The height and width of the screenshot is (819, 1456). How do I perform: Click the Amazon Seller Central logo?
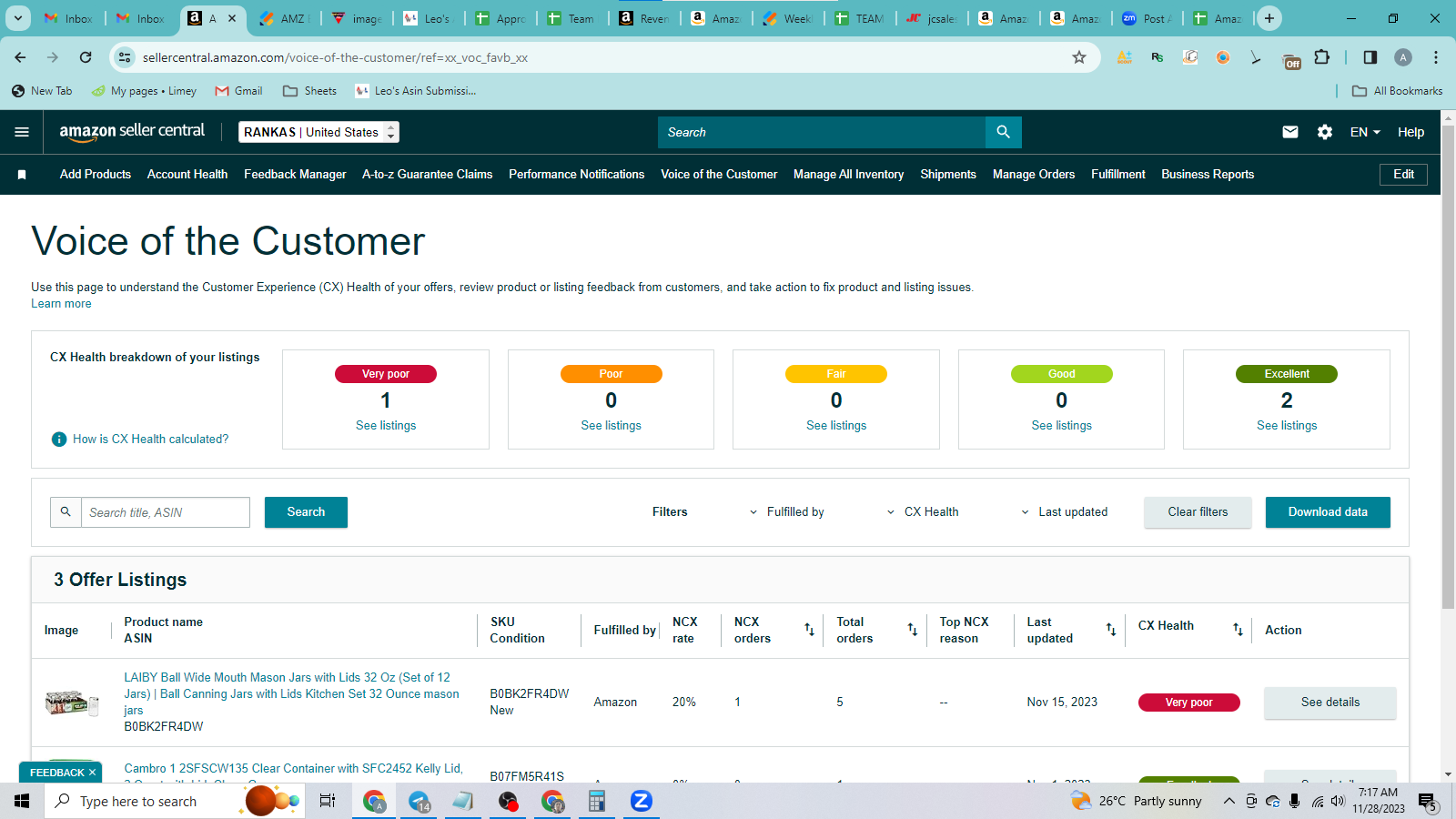[x=132, y=131]
